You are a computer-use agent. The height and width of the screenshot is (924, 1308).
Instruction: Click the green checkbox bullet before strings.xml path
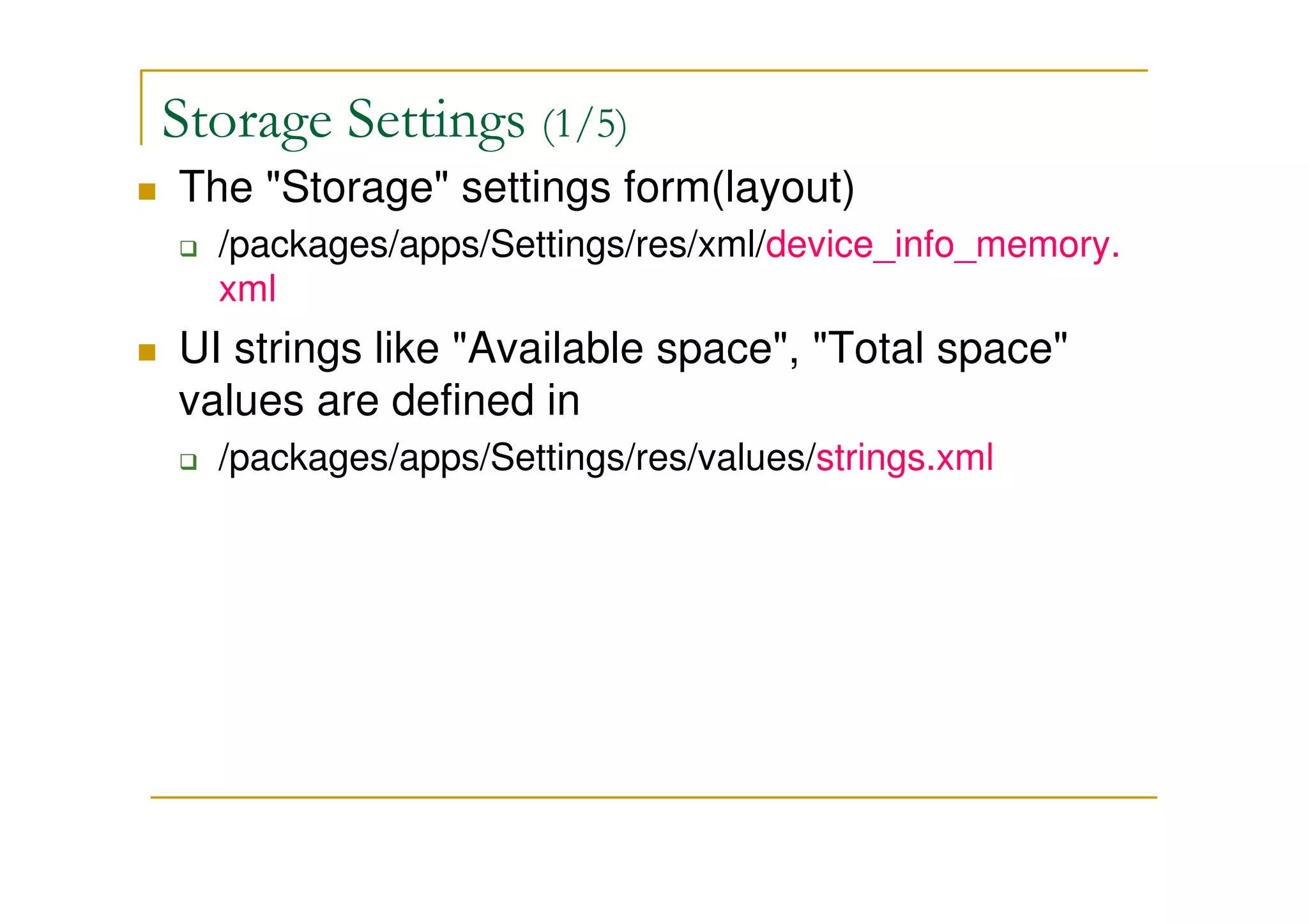(188, 461)
